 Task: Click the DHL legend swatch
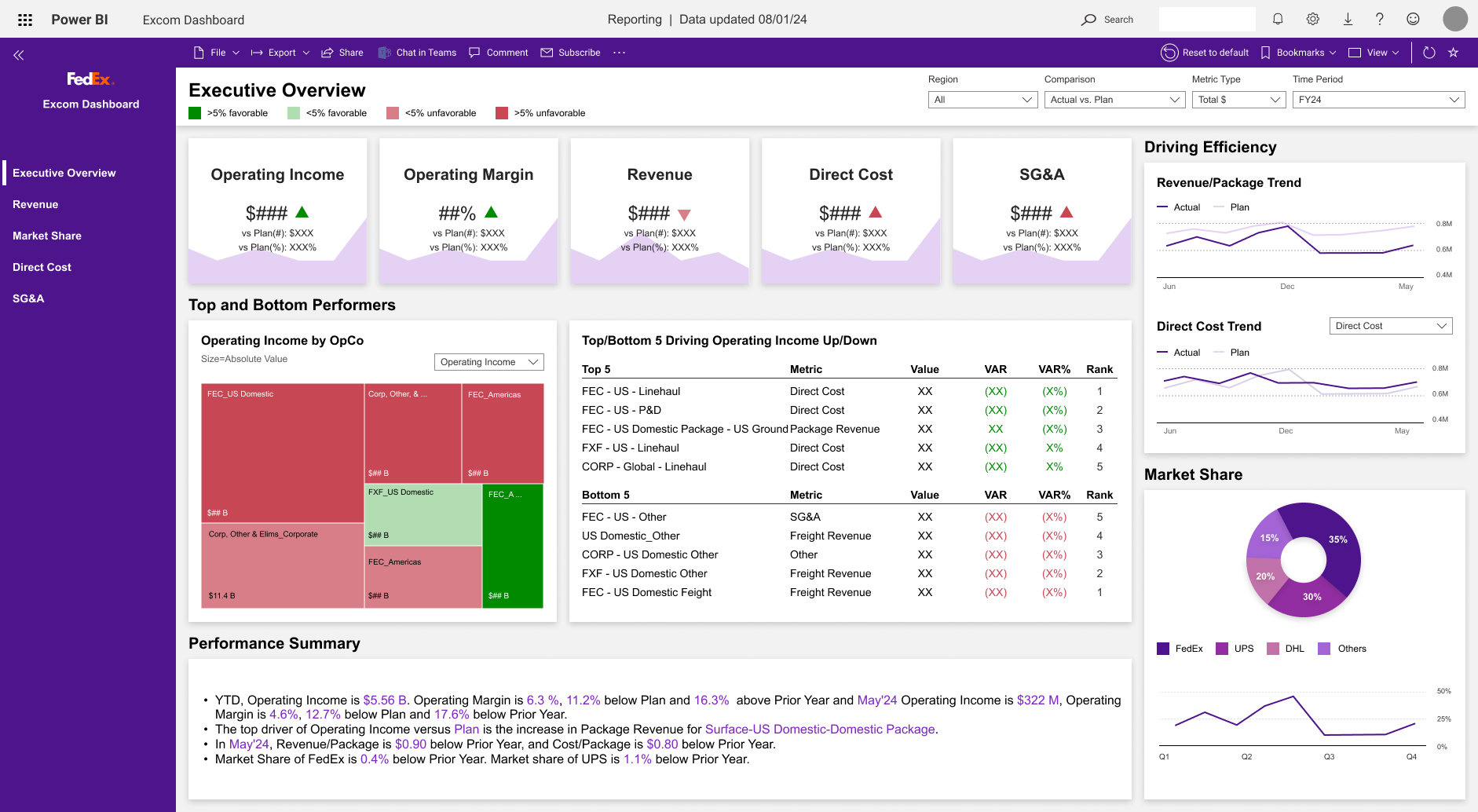coord(1273,649)
